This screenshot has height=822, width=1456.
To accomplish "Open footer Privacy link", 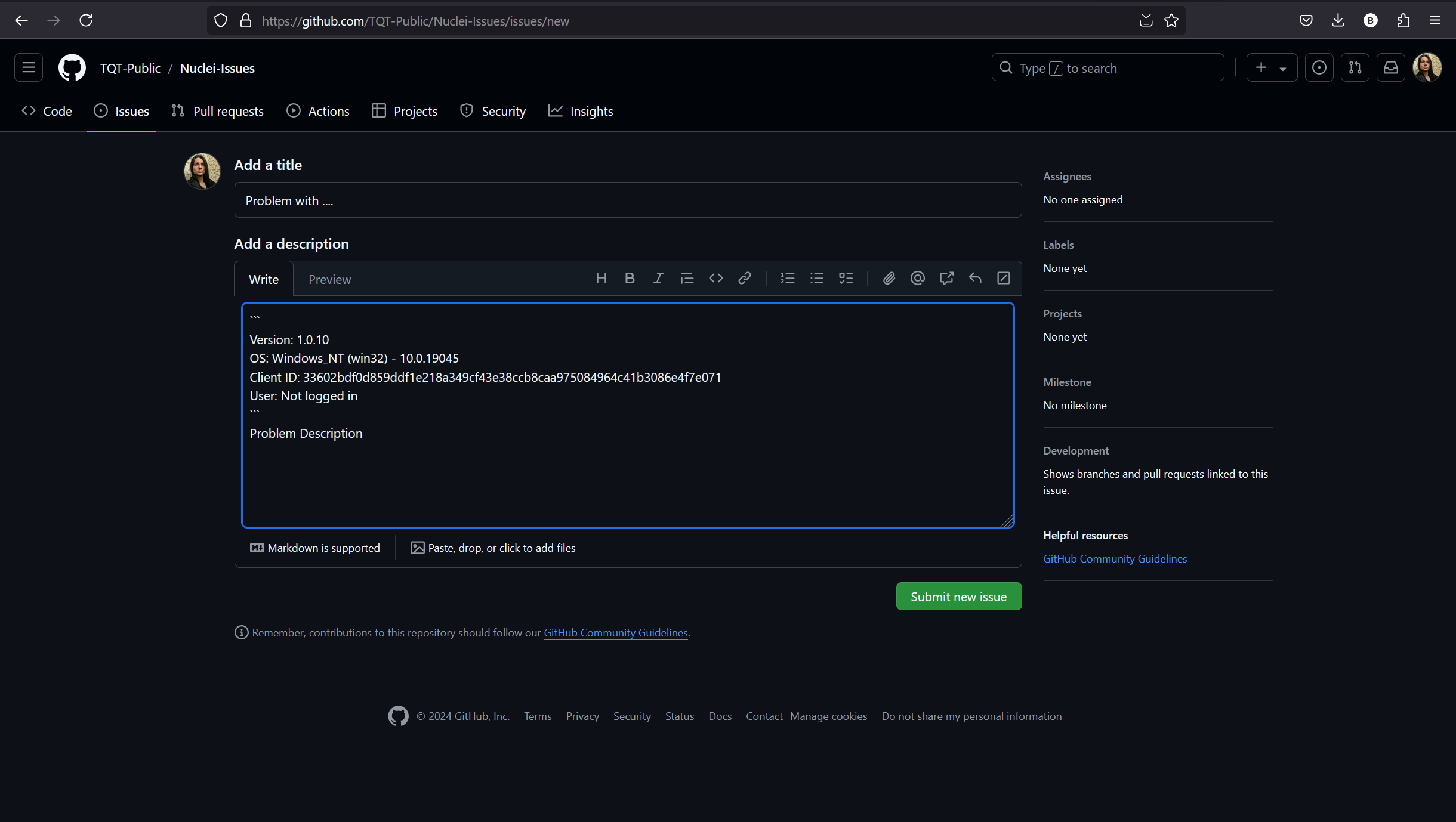I will point(582,716).
